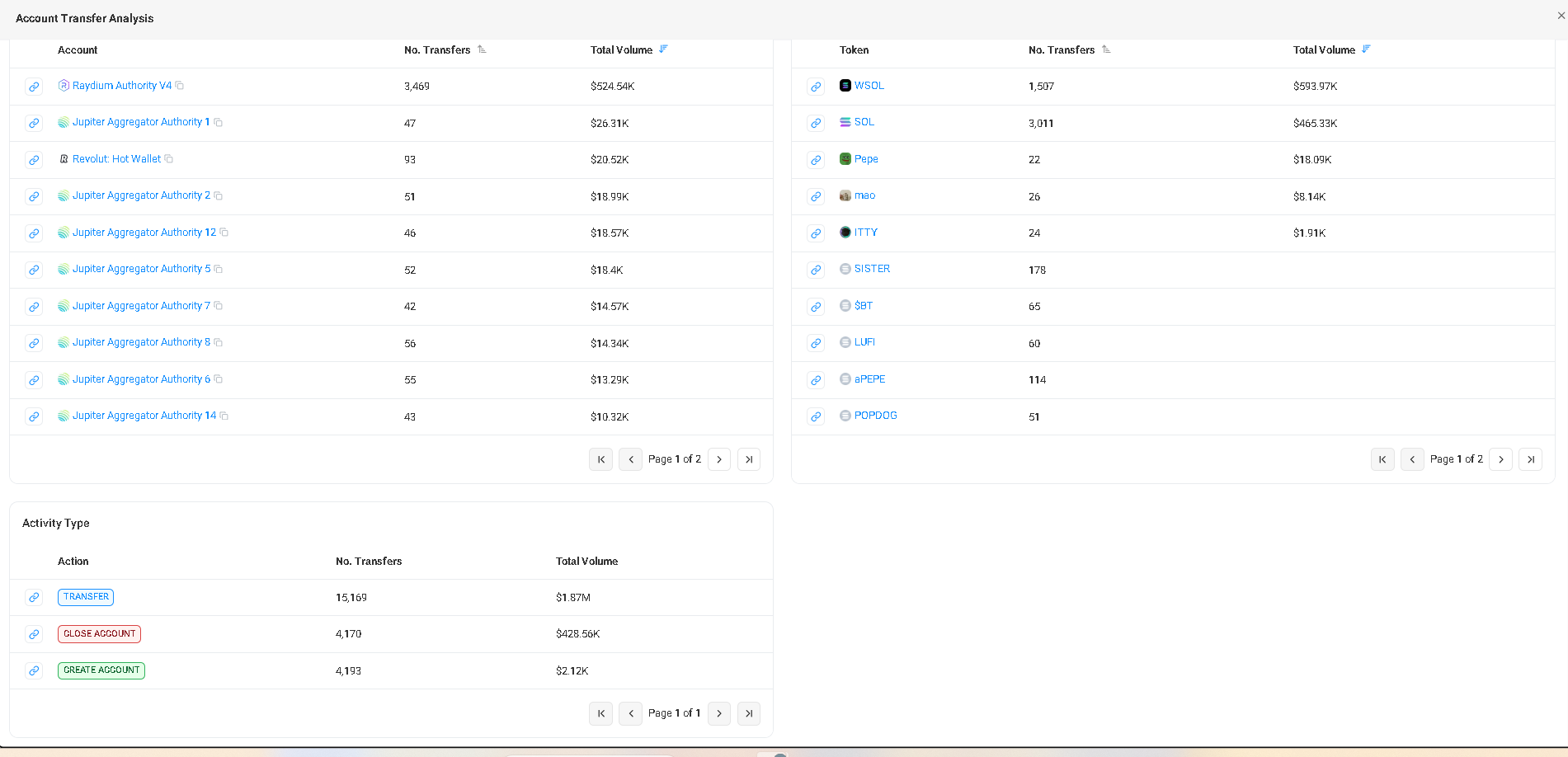Click the link icon beside Jupiter Aggregator Authority 7
Image resolution: width=1568 pixels, height=757 pixels.
coord(34,307)
